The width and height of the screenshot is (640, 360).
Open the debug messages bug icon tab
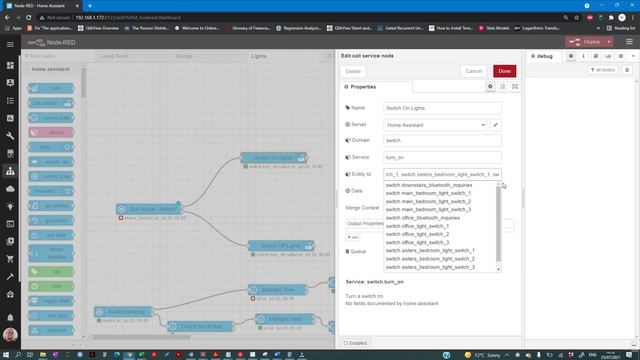[x=571, y=56]
